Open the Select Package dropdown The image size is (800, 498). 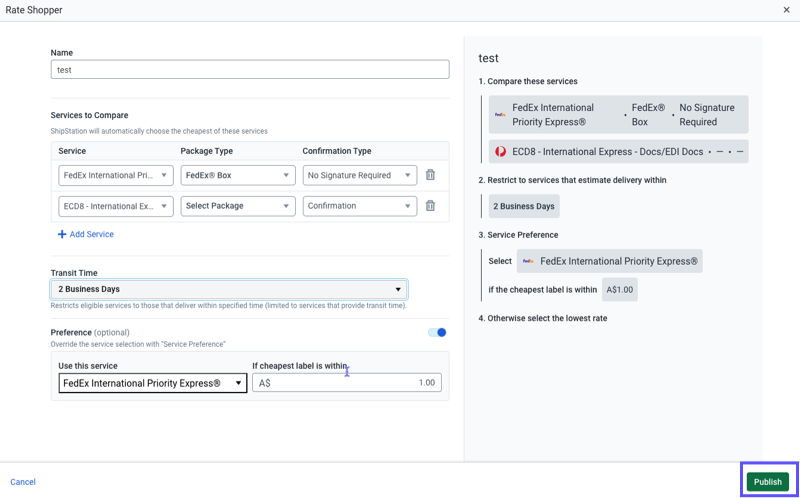(x=238, y=206)
